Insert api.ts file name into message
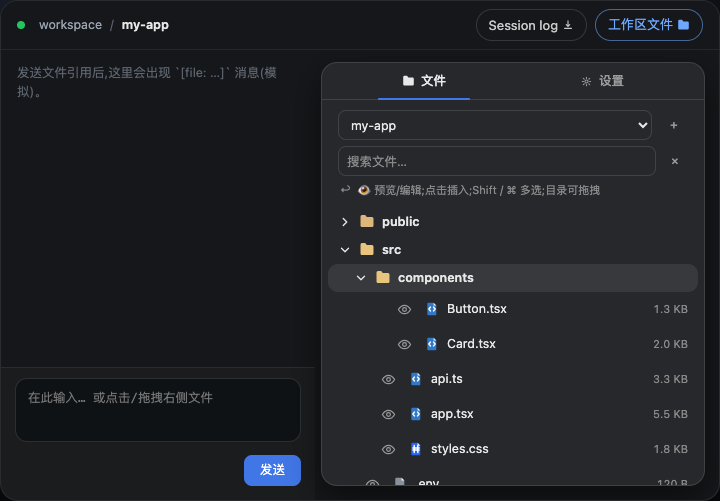Viewport: 720px width, 501px height. click(446, 379)
